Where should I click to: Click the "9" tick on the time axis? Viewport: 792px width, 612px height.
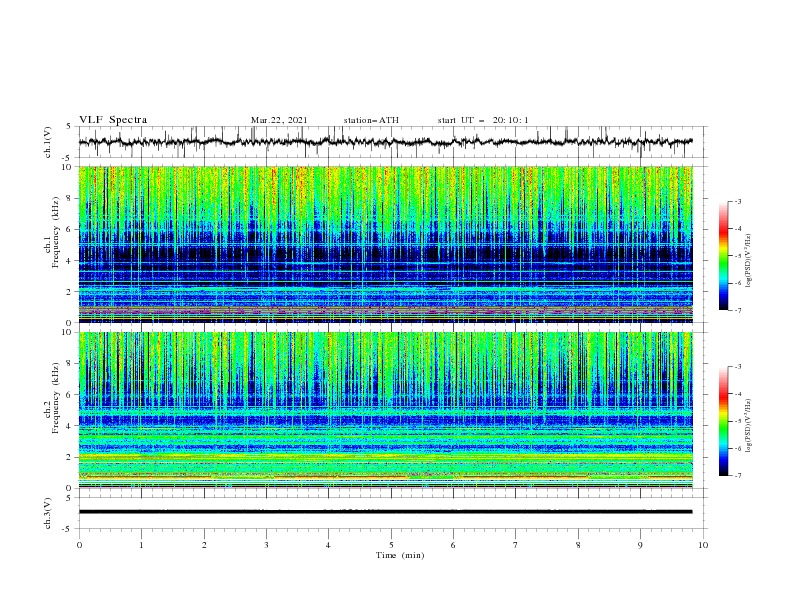(x=640, y=545)
